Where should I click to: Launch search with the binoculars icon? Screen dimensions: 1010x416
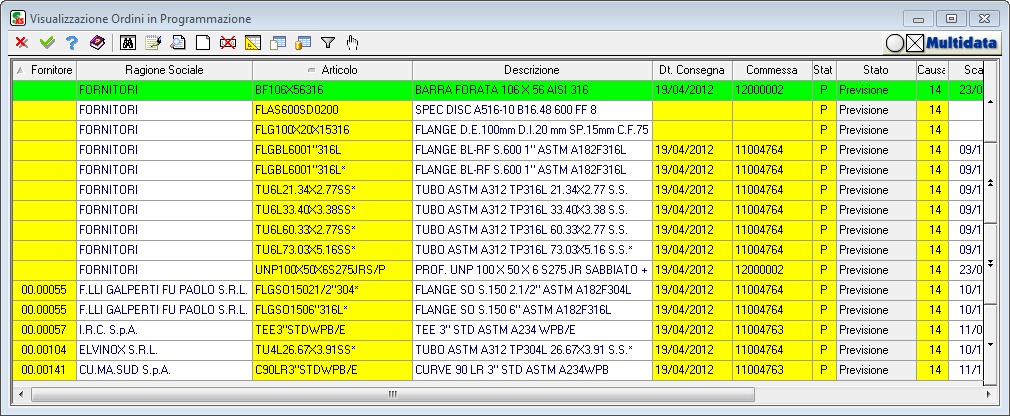[x=128, y=42]
